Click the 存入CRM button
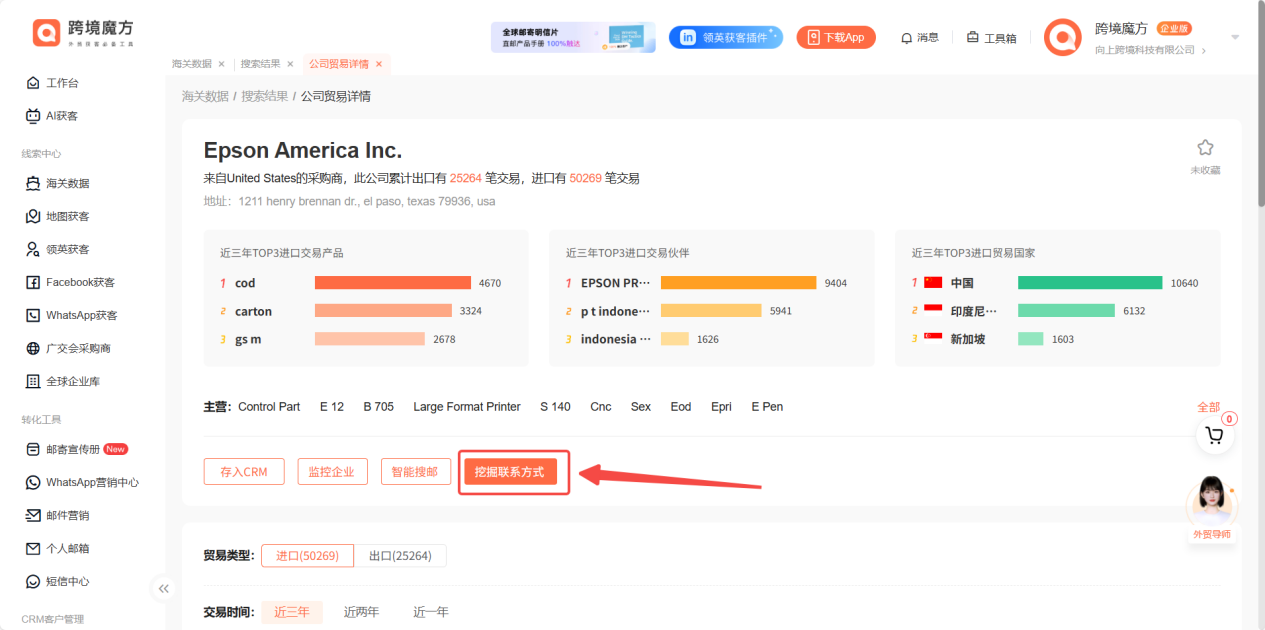This screenshot has height=630, width=1265. [x=244, y=472]
